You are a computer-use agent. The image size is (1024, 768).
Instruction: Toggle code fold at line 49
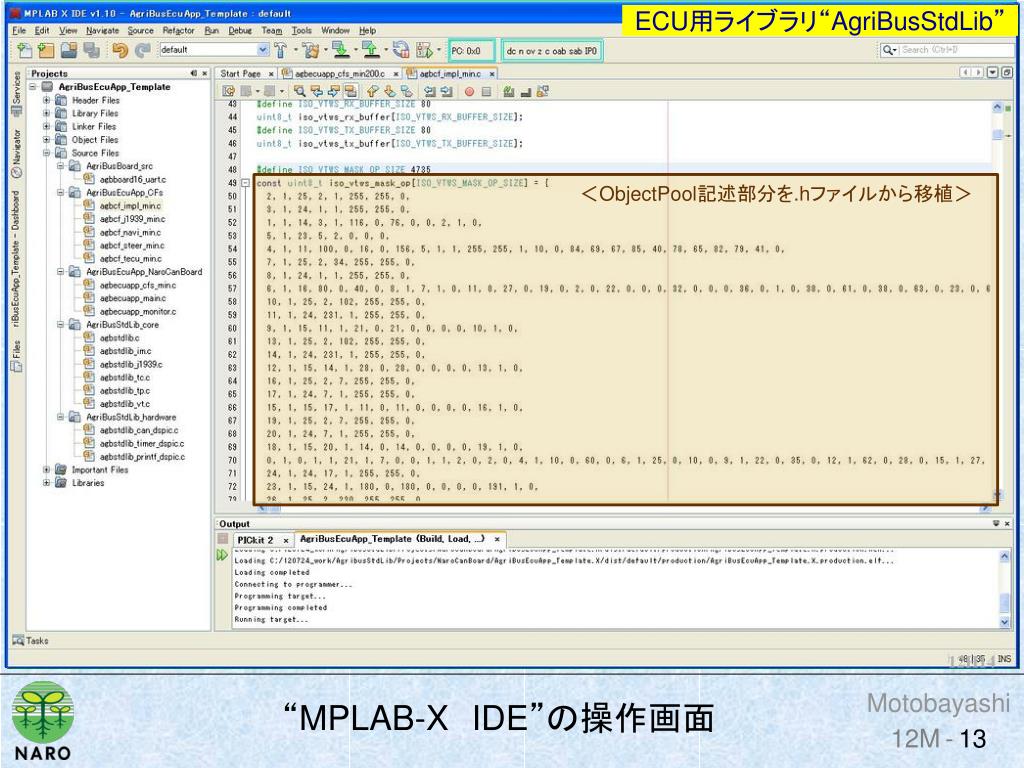coord(246,184)
